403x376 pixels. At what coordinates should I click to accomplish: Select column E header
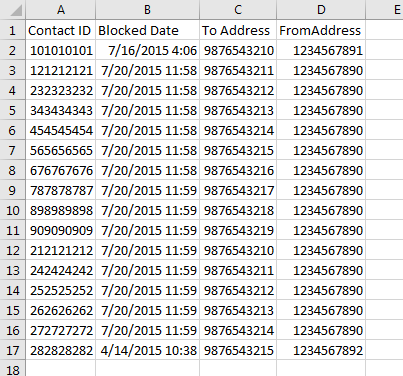point(384,10)
